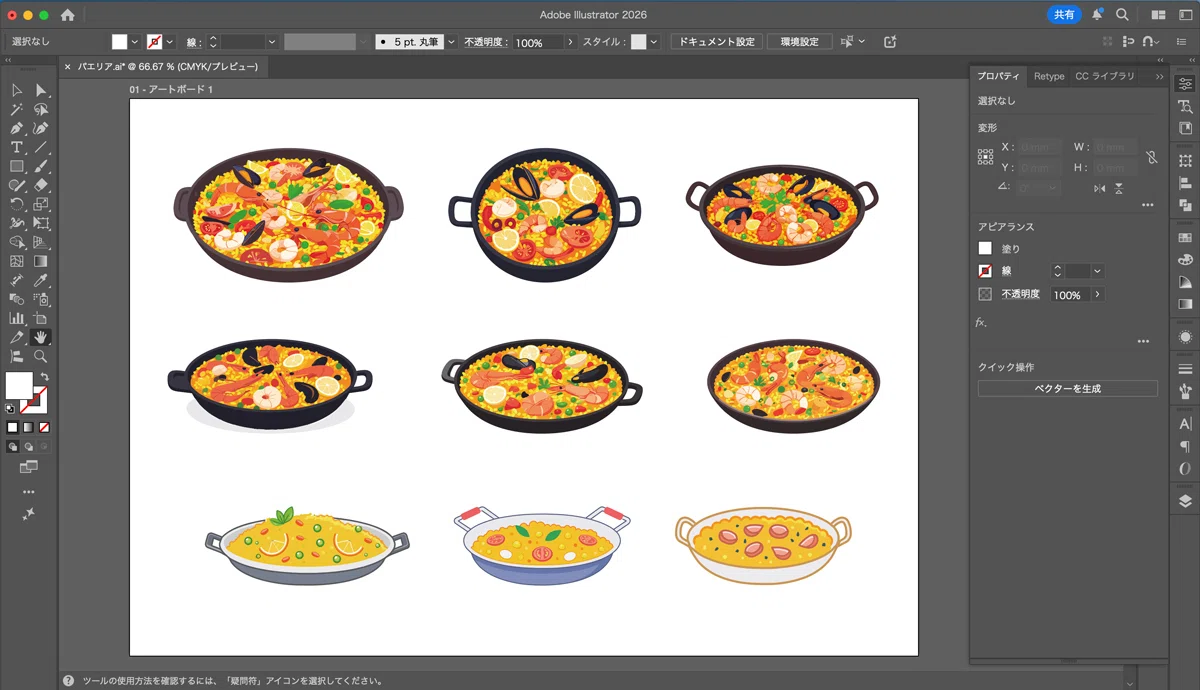Select the Rotate tool
Screen dimensions: 1200x690
17,204
